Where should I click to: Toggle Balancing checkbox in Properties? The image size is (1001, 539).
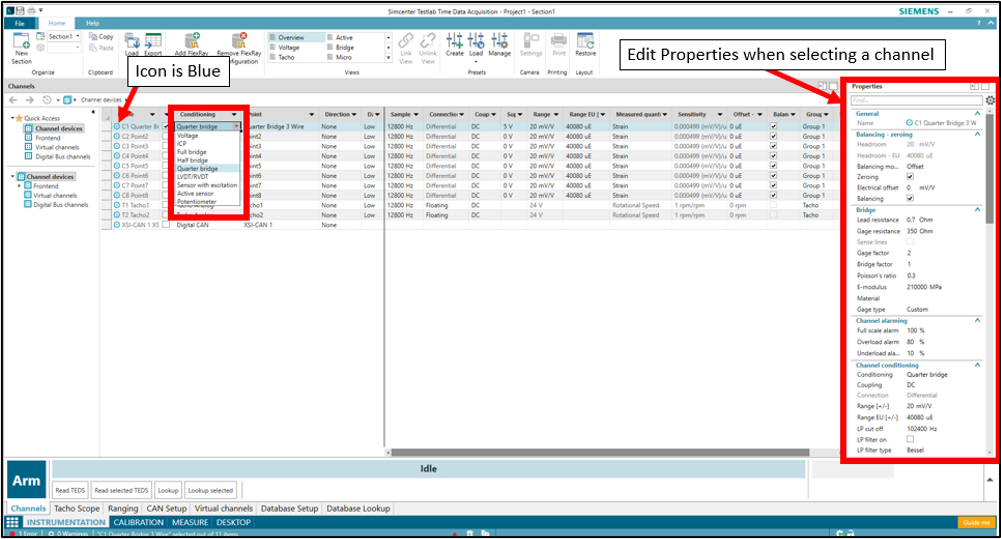click(x=910, y=198)
